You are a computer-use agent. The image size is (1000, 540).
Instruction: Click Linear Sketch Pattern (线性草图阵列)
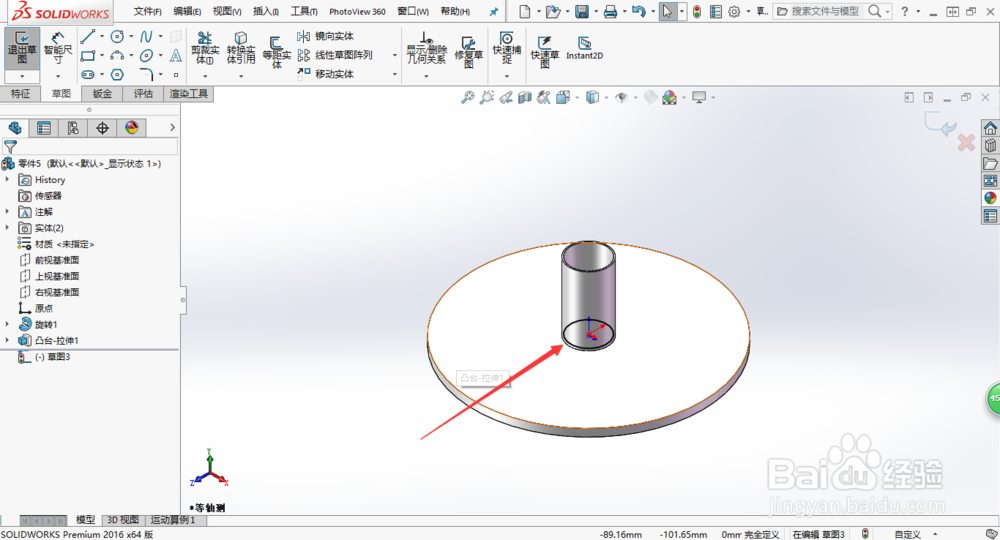pos(335,55)
